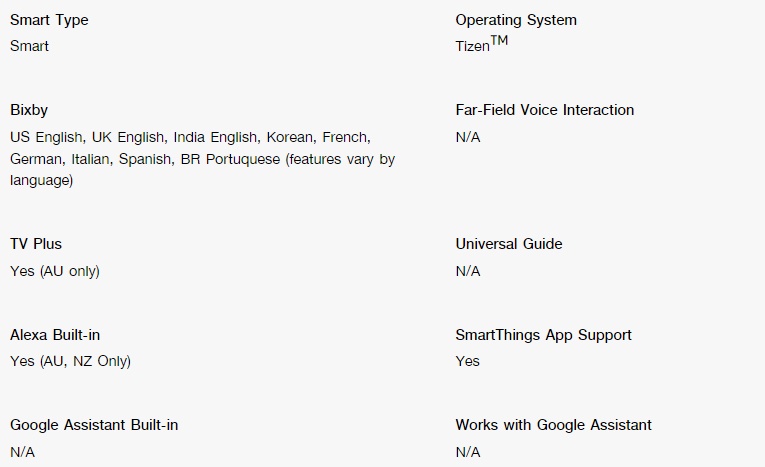The width and height of the screenshot is (765, 467).
Task: Select the Operating System heading
Action: pyautogui.click(x=516, y=20)
